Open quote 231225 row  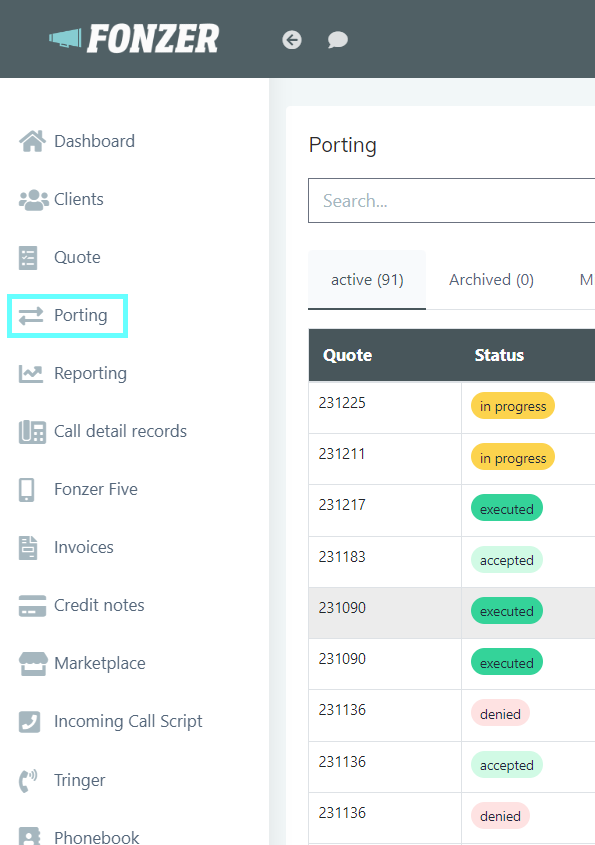coord(452,408)
